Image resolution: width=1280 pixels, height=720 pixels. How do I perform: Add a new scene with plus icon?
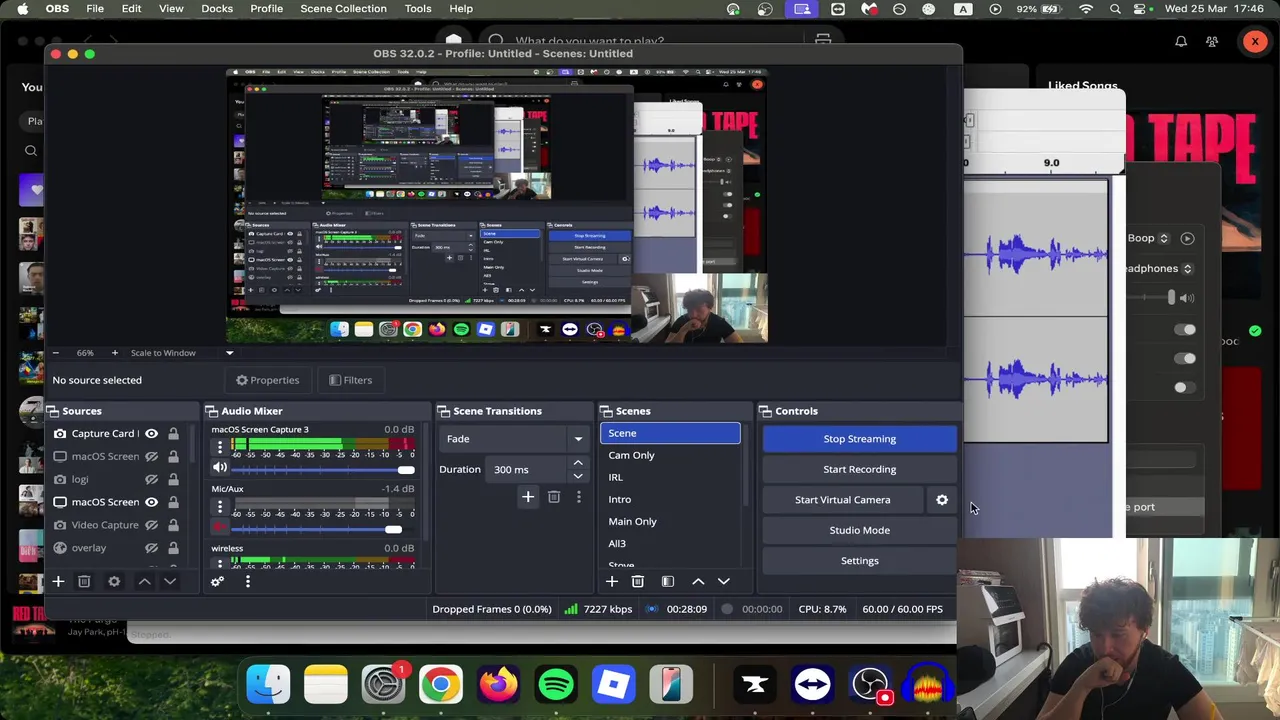pyautogui.click(x=612, y=581)
